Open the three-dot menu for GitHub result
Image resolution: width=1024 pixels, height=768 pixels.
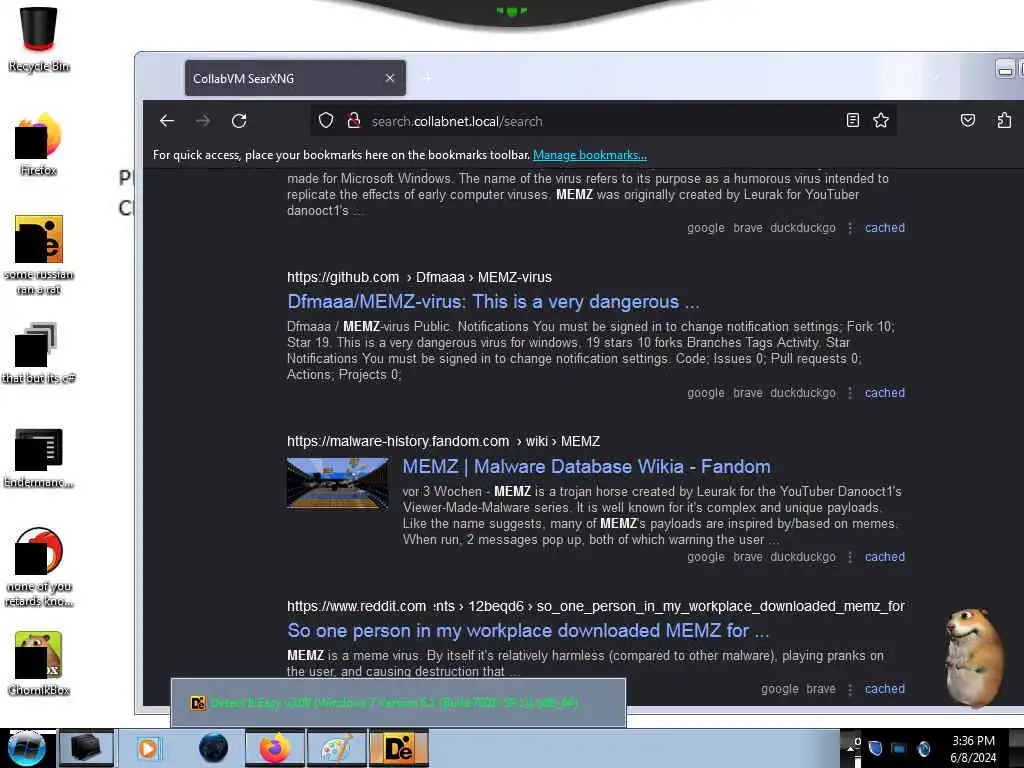point(850,392)
